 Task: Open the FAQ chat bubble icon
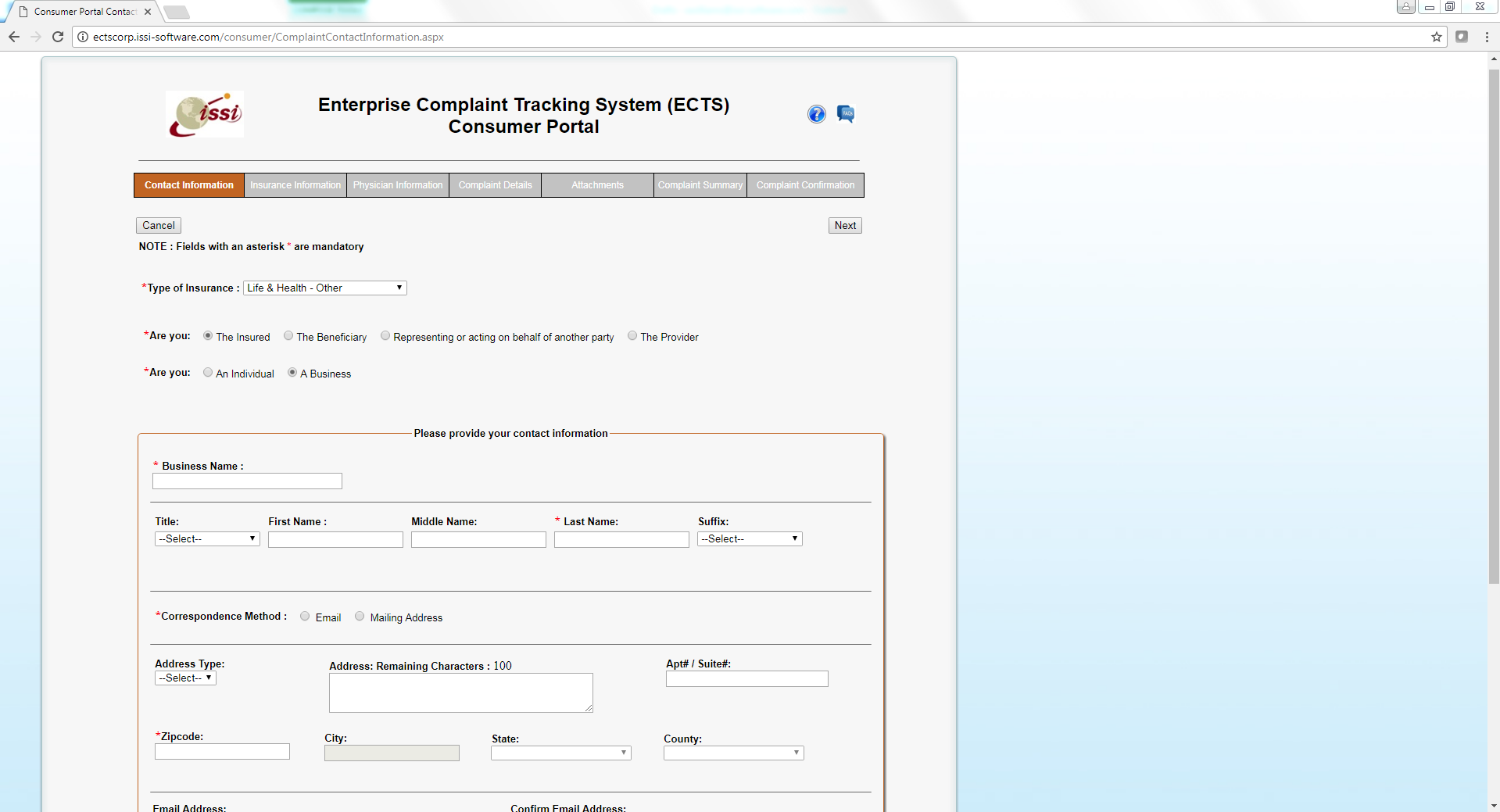point(846,114)
